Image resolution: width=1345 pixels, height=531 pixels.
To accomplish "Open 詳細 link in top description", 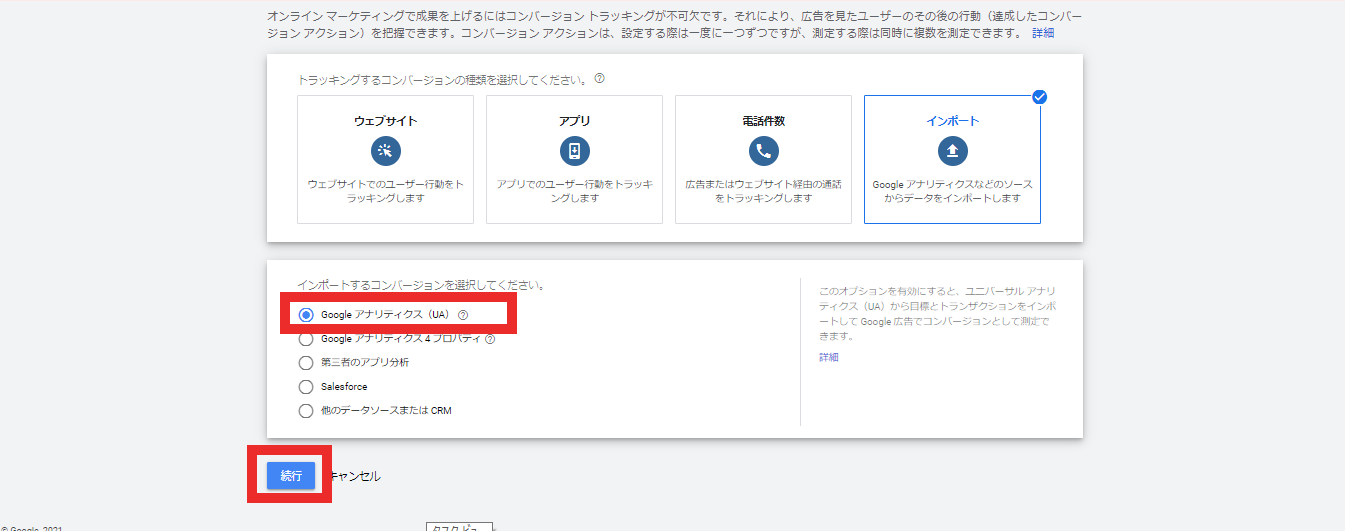I will (1043, 33).
